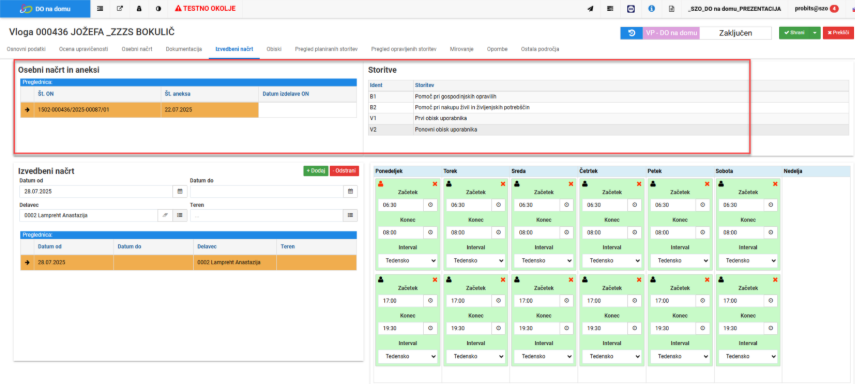Go to the Osebni načrt tab
This screenshot has width=855, height=384.
point(137,49)
